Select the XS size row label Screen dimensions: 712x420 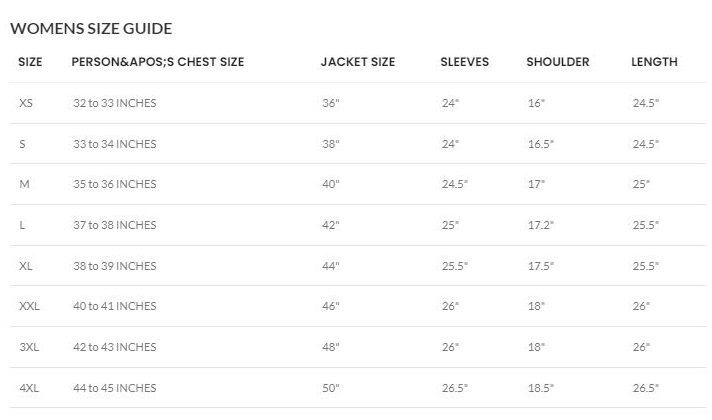26,103
